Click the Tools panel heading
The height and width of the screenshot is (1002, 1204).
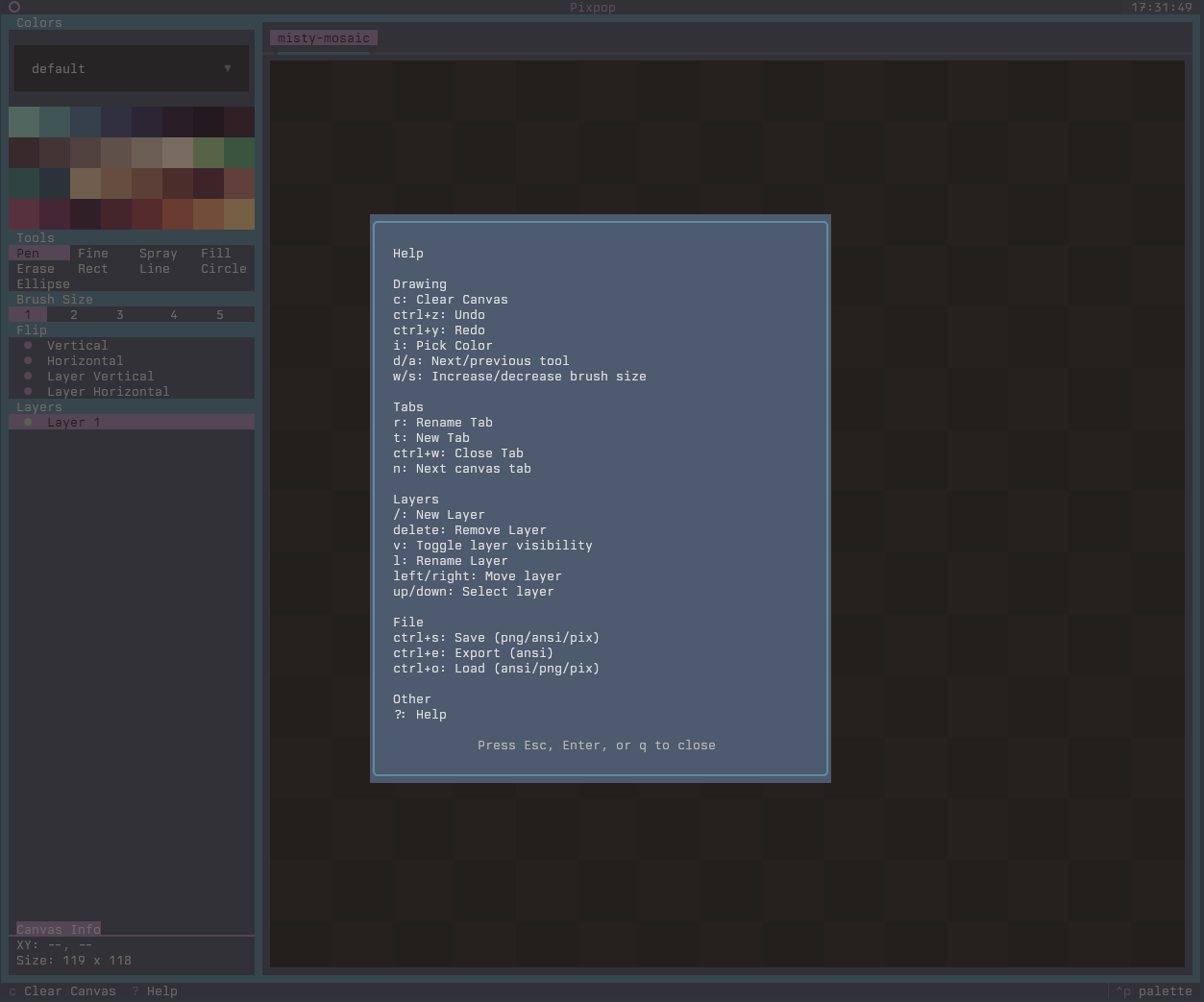36,238
